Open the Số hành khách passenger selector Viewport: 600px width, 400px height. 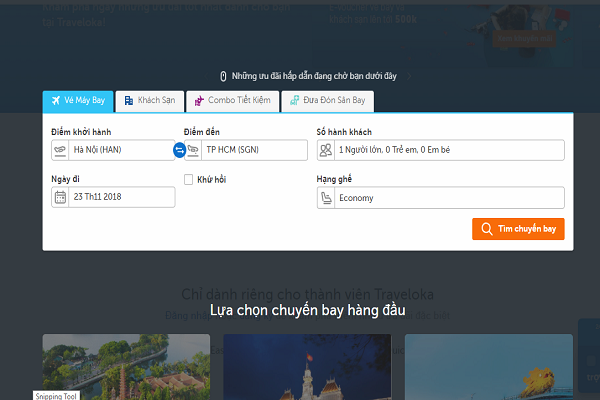[x=440, y=150]
